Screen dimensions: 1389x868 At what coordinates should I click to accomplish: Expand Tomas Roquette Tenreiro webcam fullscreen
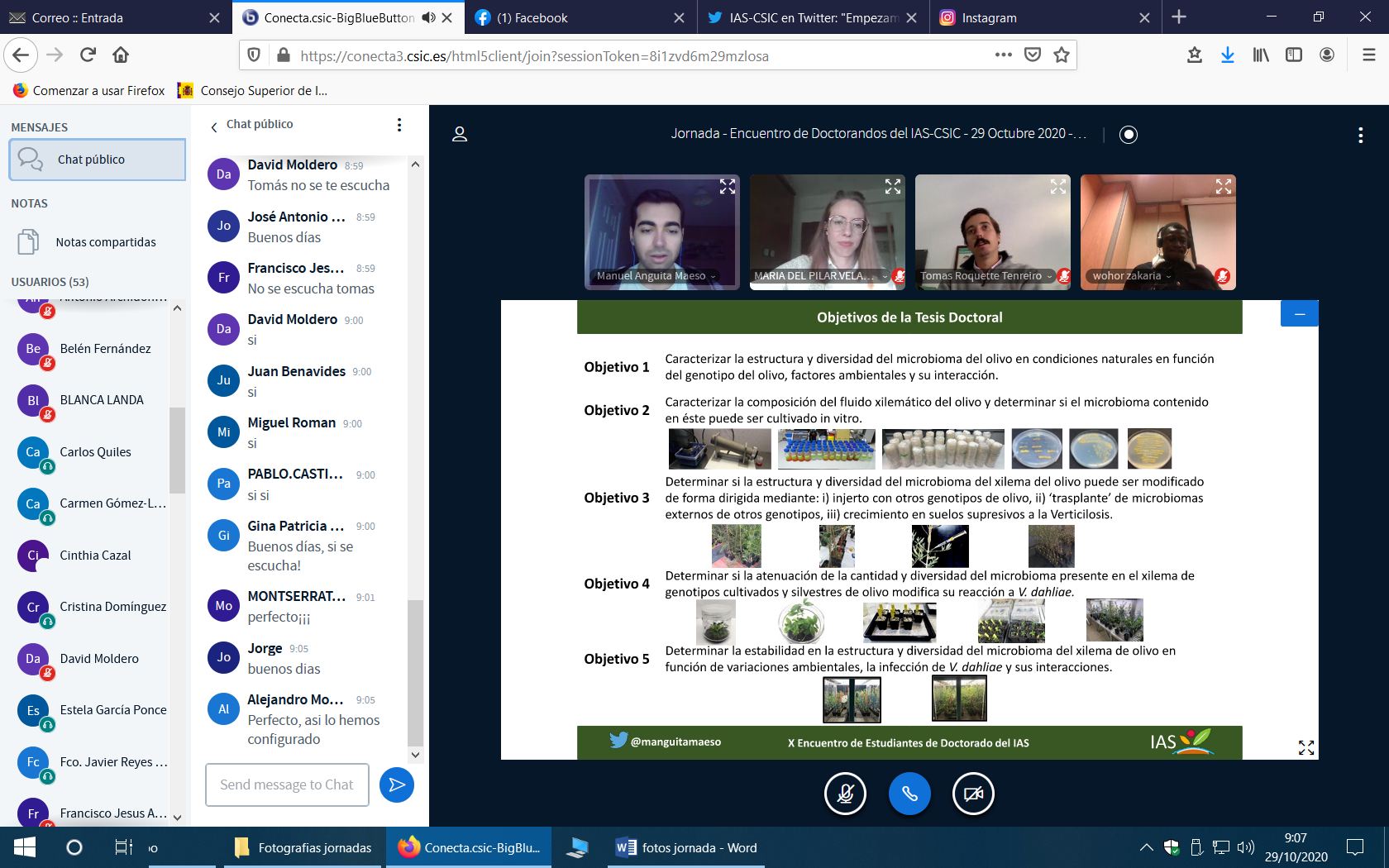coord(1057,187)
